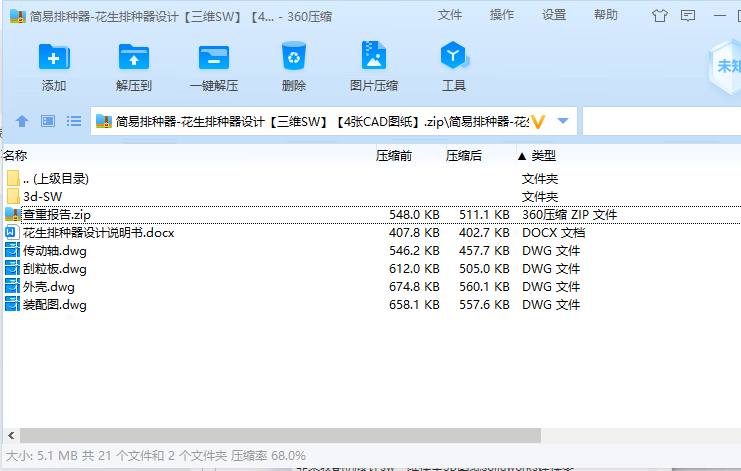The width and height of the screenshot is (741, 471).
Task: Click the 删除 (Delete) recycle bin icon
Action: click(x=293, y=56)
